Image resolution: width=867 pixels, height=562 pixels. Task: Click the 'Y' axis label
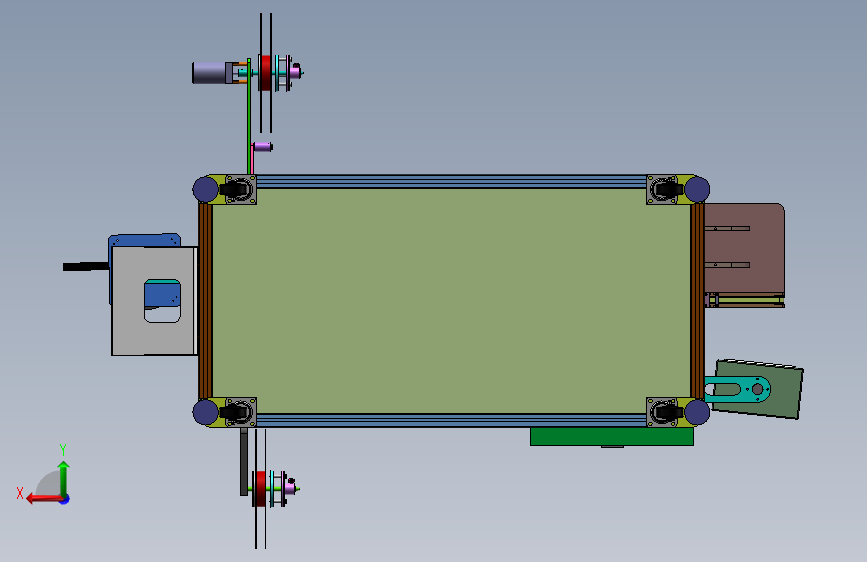63,449
